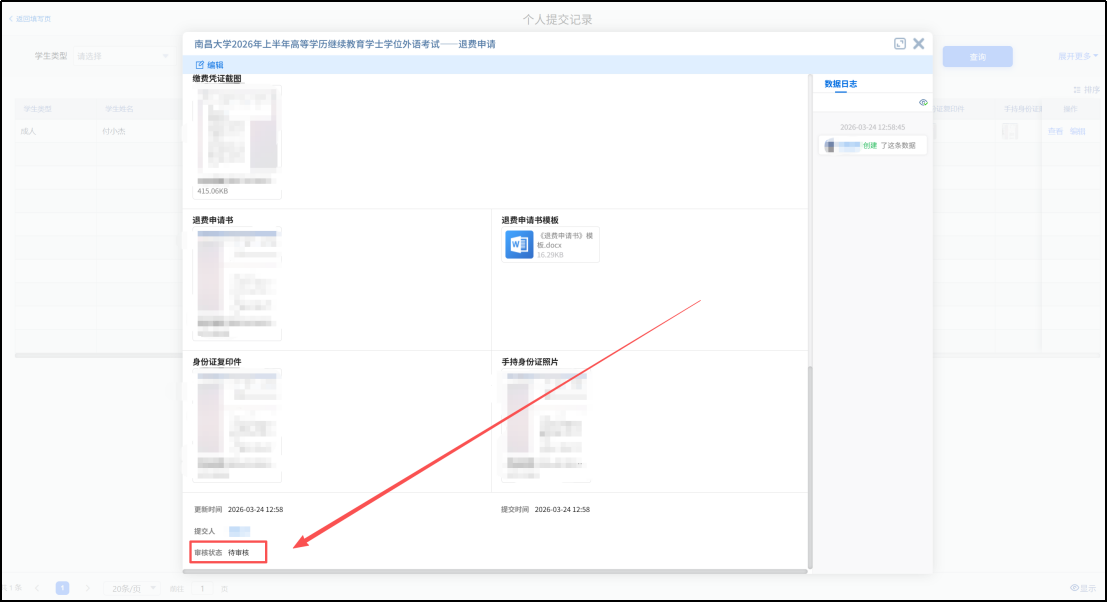Click the blurred 提交人 name value
Image resolution: width=1108 pixels, height=603 pixels.
click(239, 531)
